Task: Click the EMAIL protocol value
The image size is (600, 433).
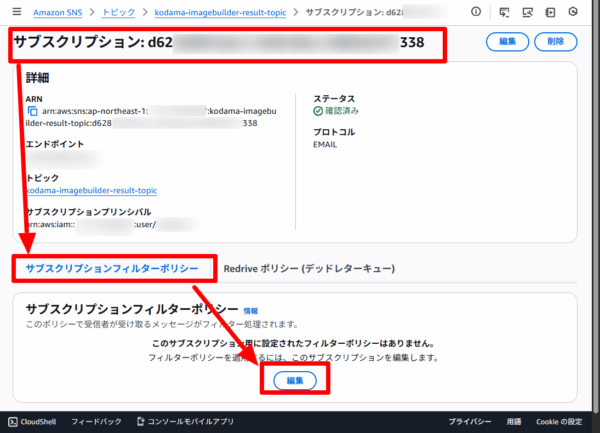Action: click(325, 145)
